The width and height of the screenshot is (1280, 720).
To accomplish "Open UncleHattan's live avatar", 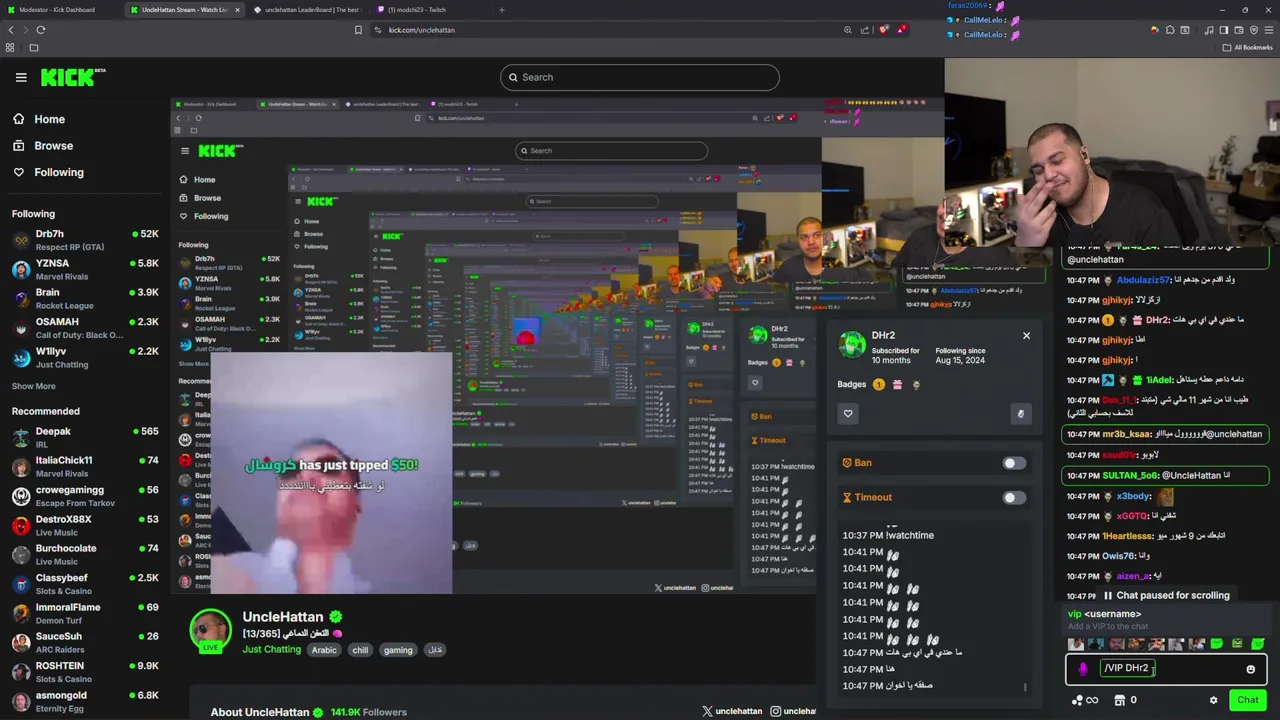I will (x=210, y=630).
